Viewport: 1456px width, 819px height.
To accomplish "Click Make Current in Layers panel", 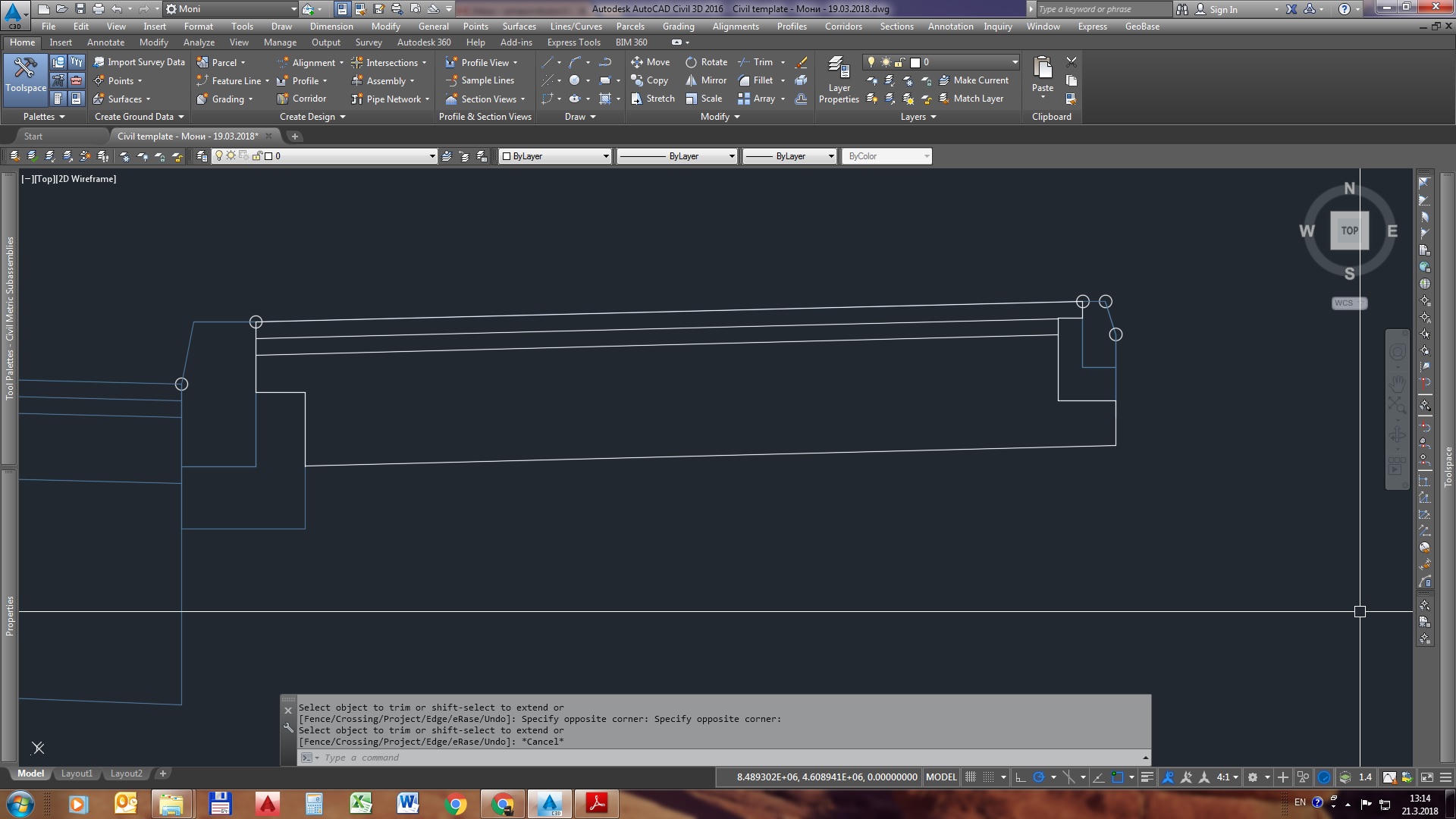I will click(975, 80).
